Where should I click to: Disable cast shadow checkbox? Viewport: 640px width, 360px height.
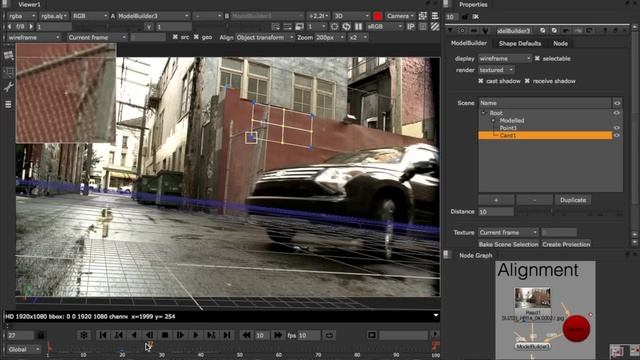pyautogui.click(x=481, y=81)
